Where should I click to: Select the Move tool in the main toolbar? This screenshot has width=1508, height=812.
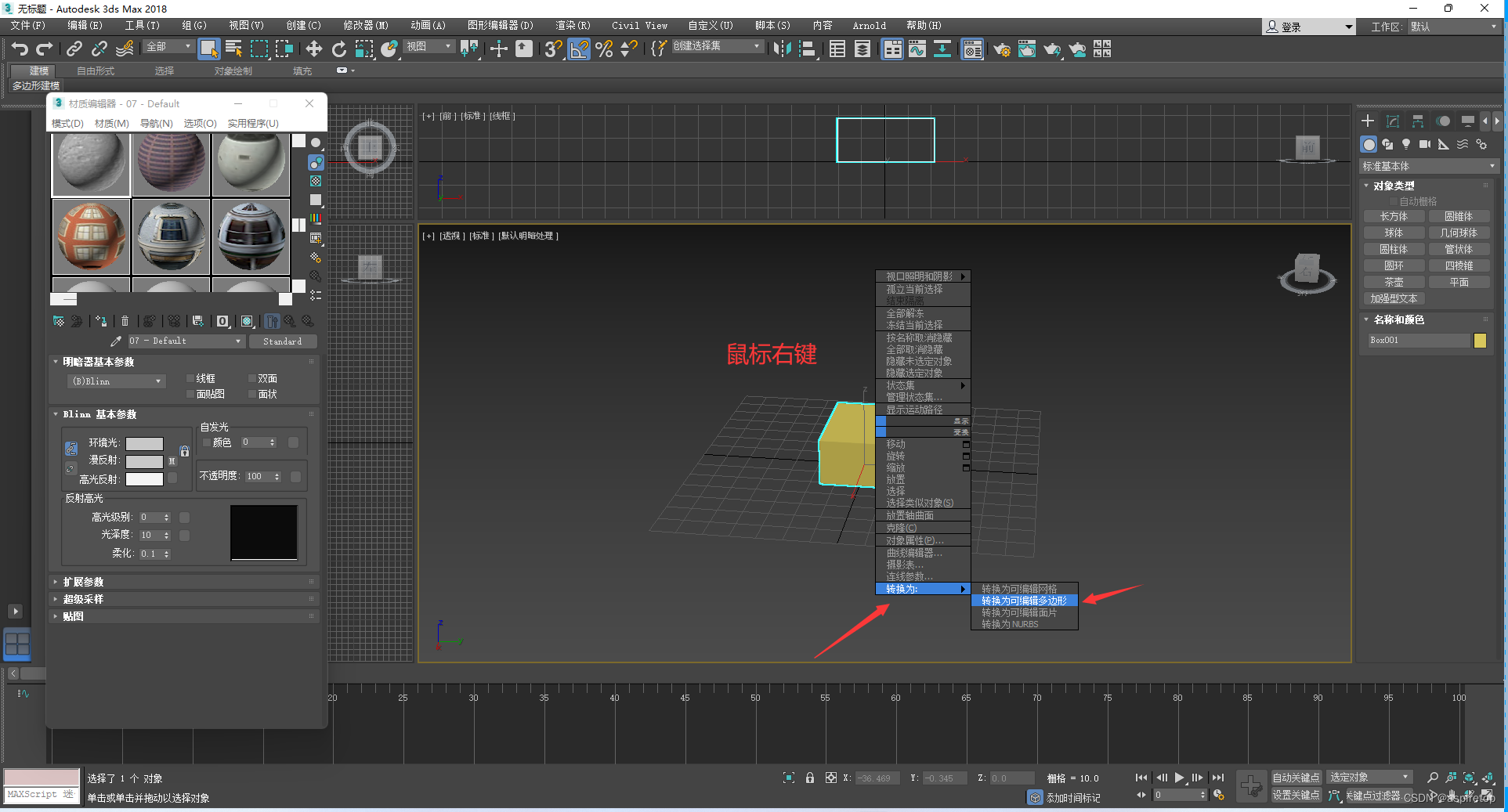(x=313, y=49)
